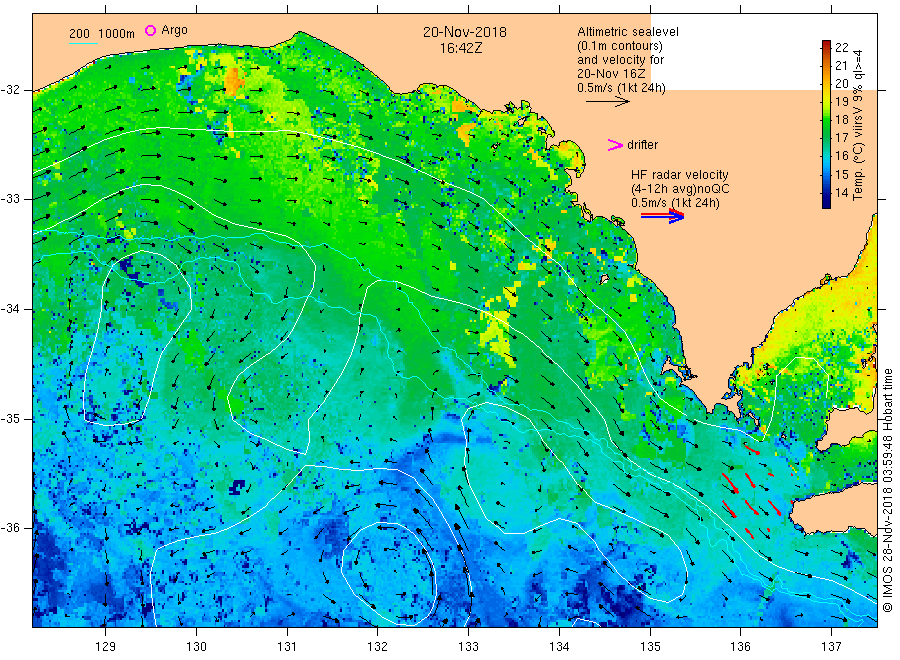900x660 pixels.
Task: Click the 'HF radar velocity' legend text
Action: click(680, 174)
